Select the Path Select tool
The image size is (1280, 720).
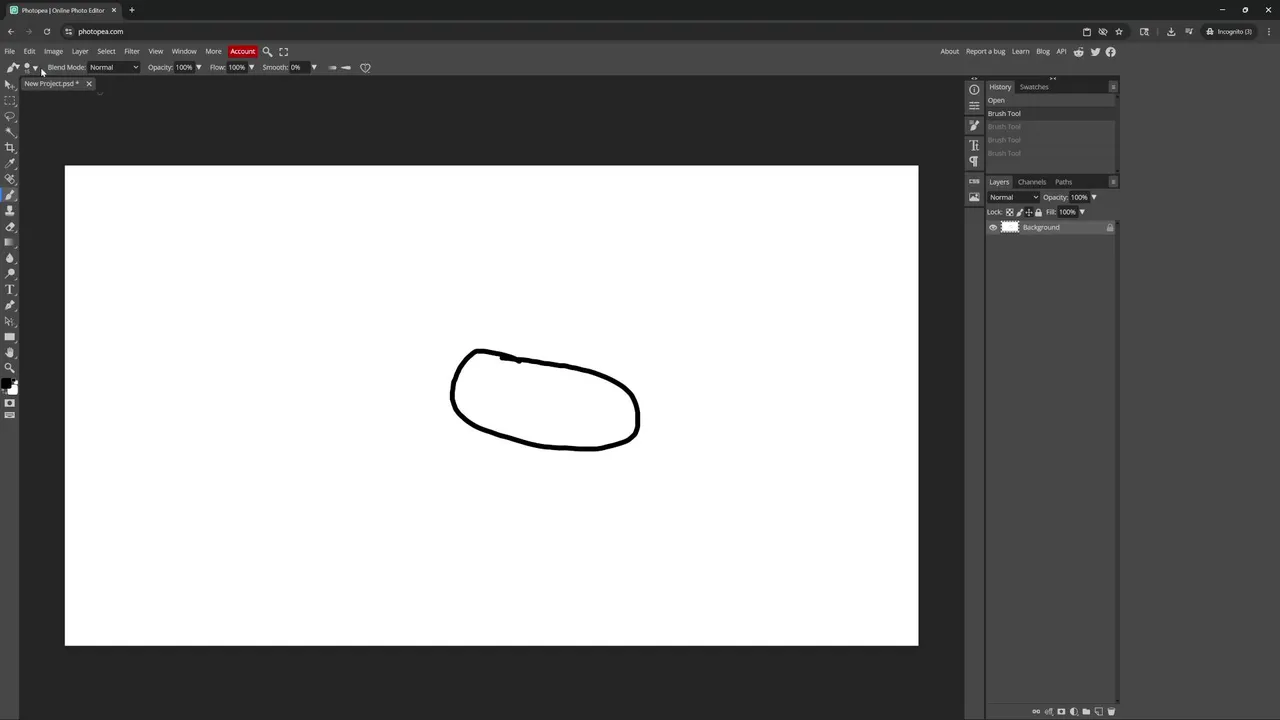tap(10, 321)
